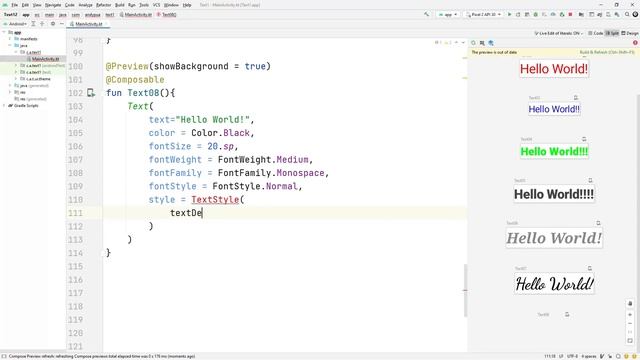Click the UTF-8 encoding in status bar
The width and height of the screenshot is (640, 360).
point(572,356)
